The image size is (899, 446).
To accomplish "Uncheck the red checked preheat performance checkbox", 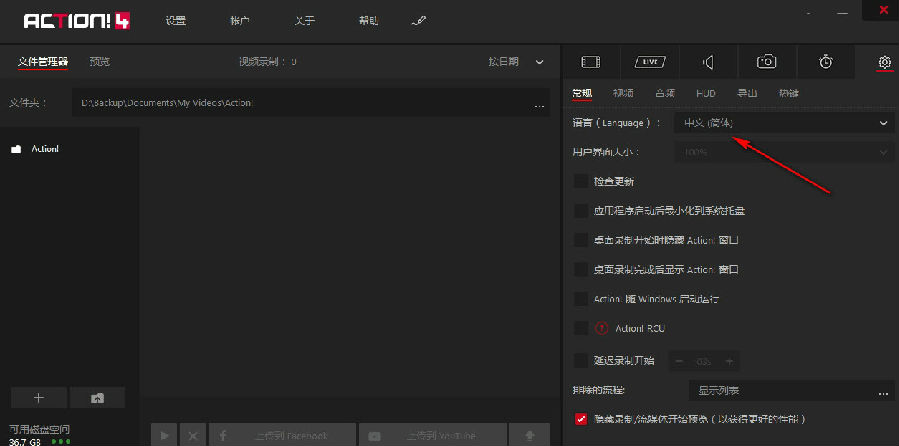I will coord(581,419).
